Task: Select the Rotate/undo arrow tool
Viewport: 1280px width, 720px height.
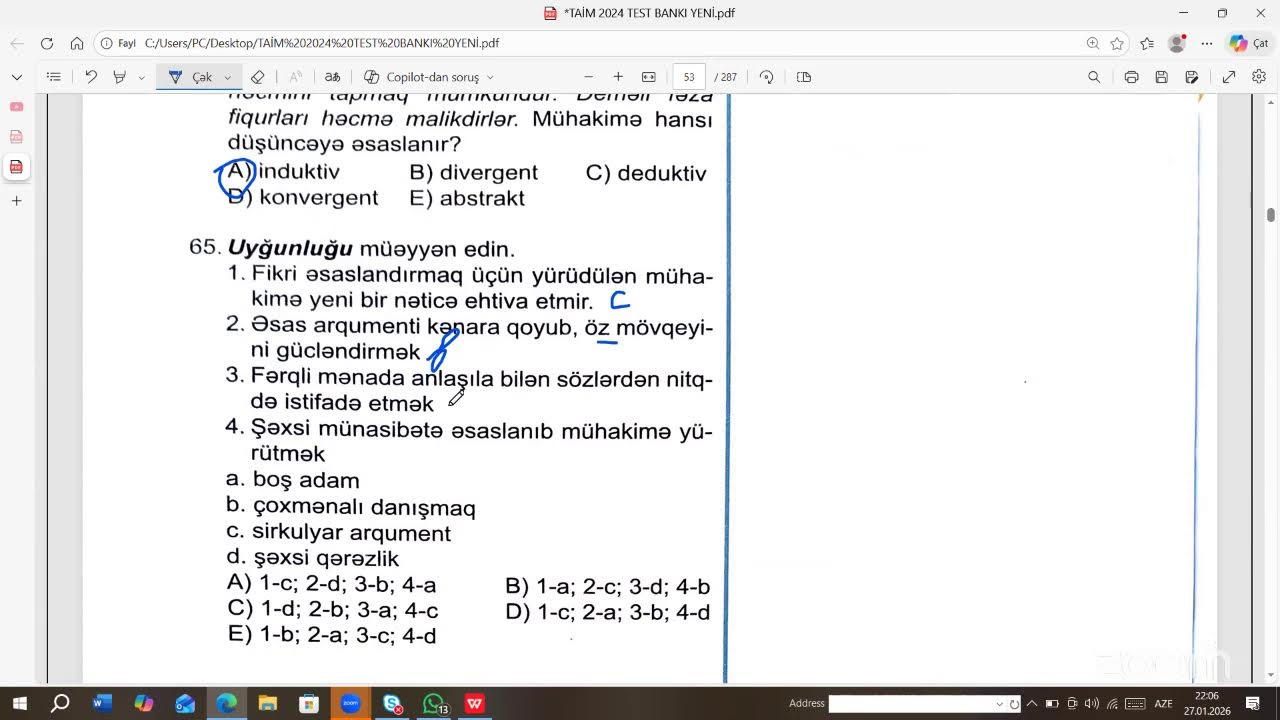Action: pyautogui.click(x=91, y=77)
